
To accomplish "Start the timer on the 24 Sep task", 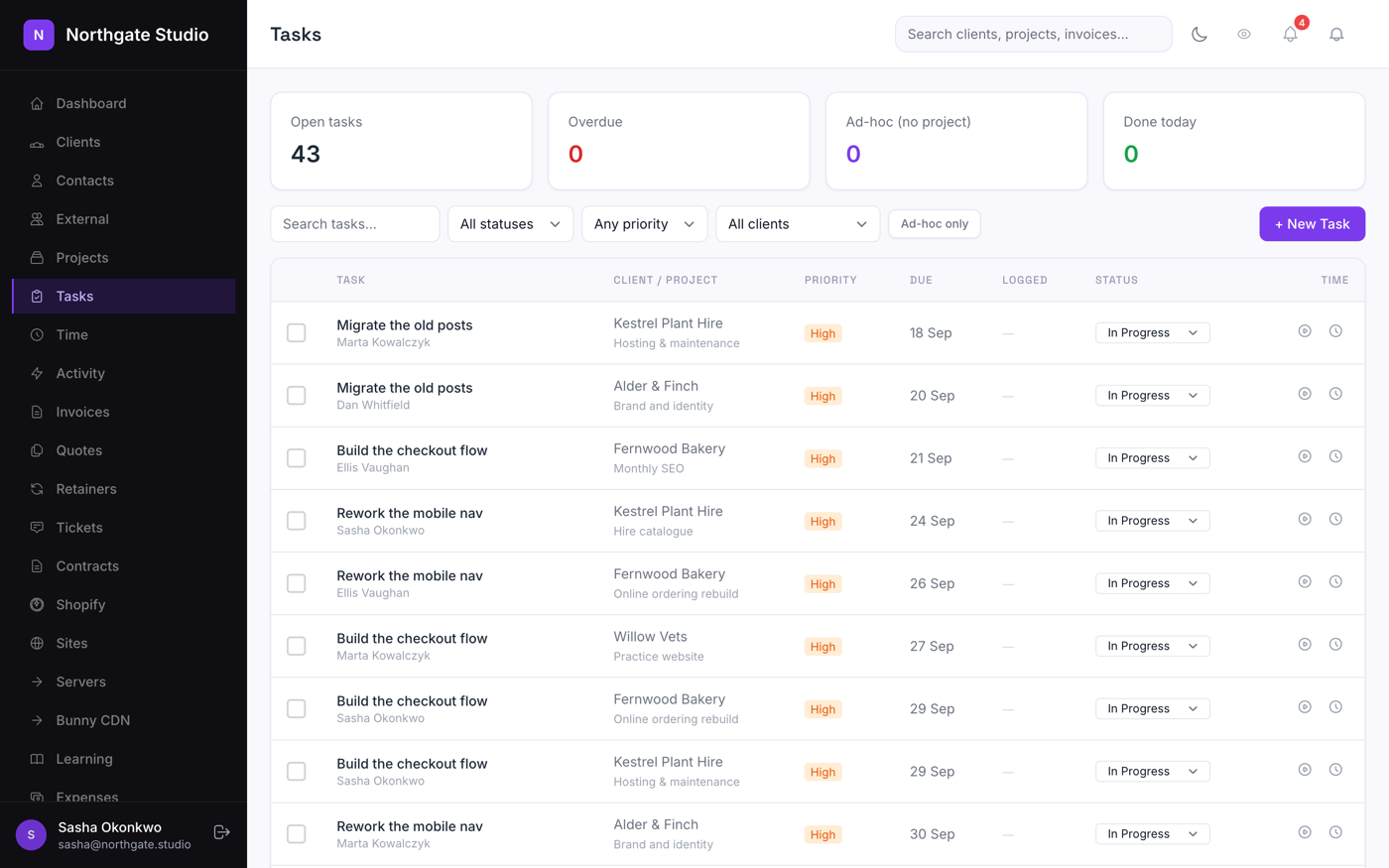I will (x=1305, y=519).
